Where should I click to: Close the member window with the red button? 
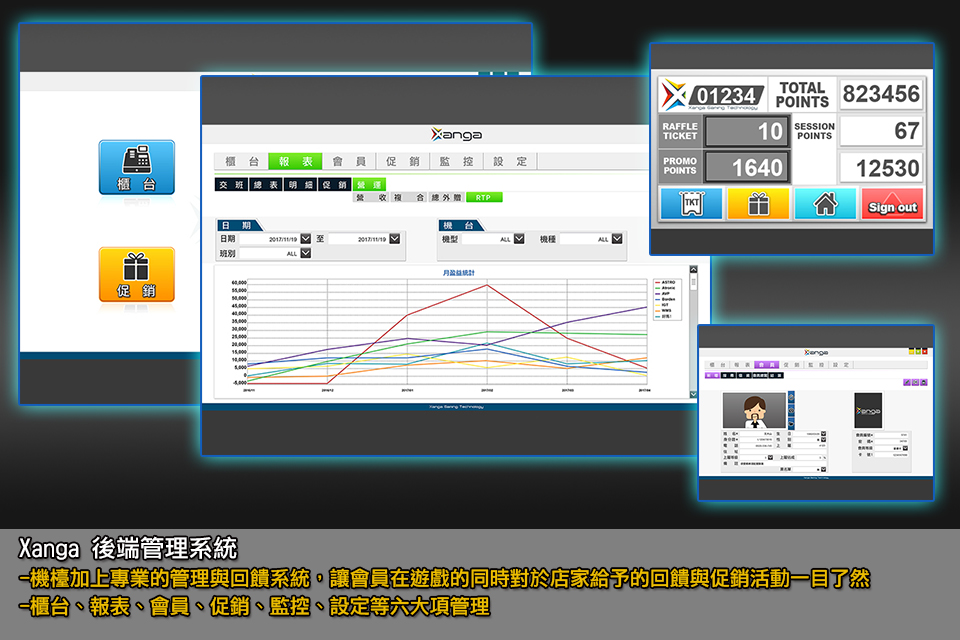tap(924, 352)
